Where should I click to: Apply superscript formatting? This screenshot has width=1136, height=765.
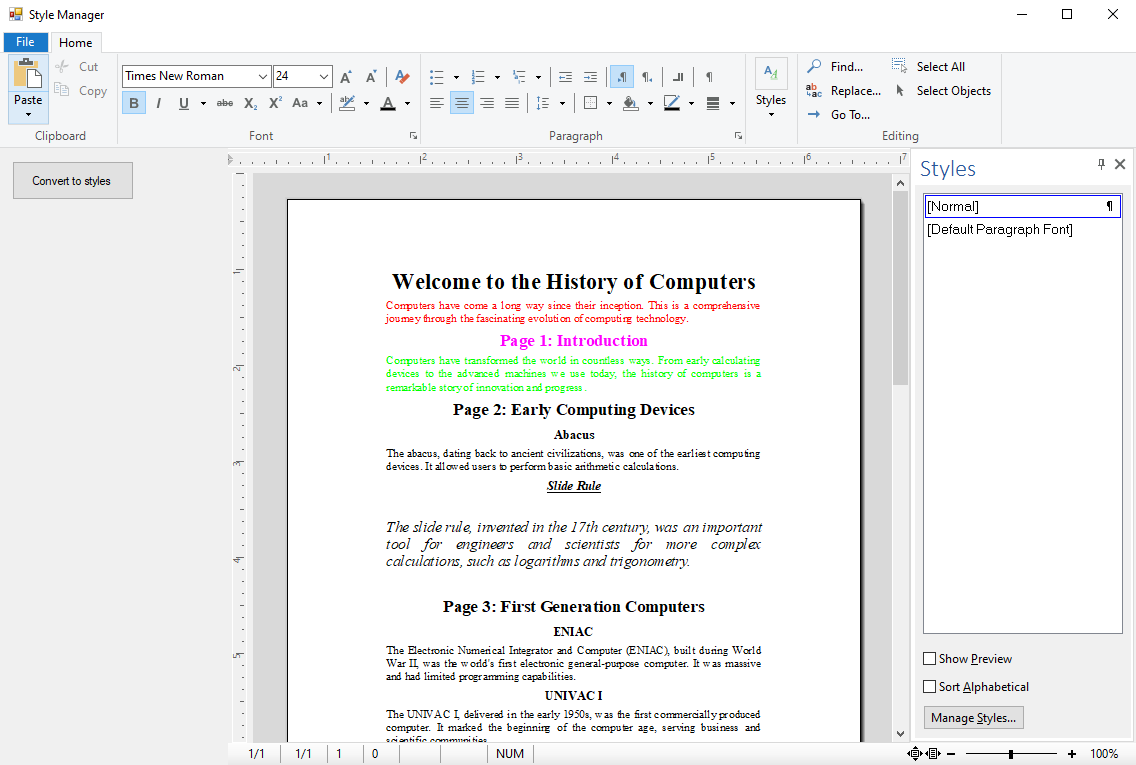275,103
